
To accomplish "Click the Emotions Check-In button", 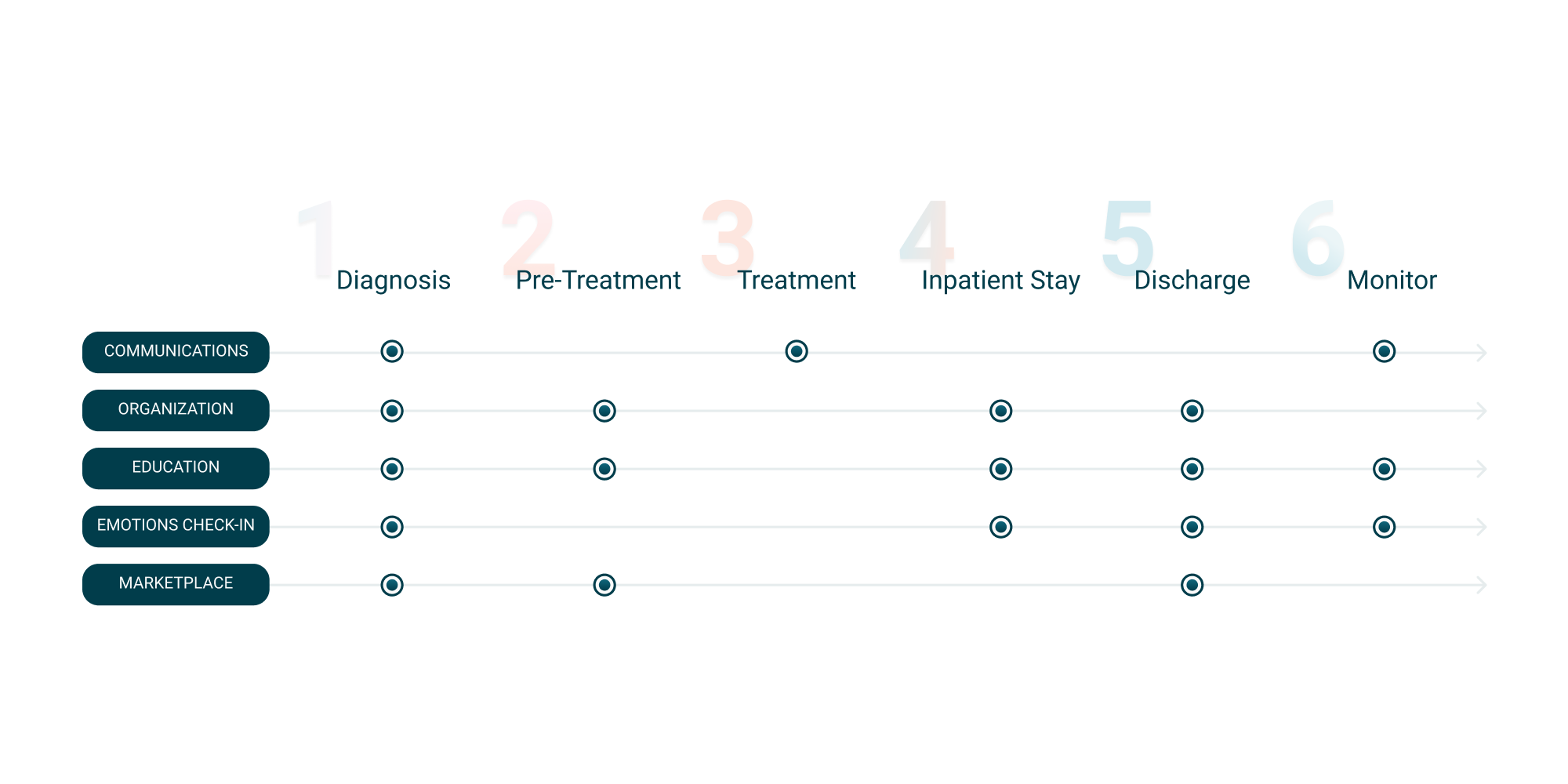I will point(176,526).
